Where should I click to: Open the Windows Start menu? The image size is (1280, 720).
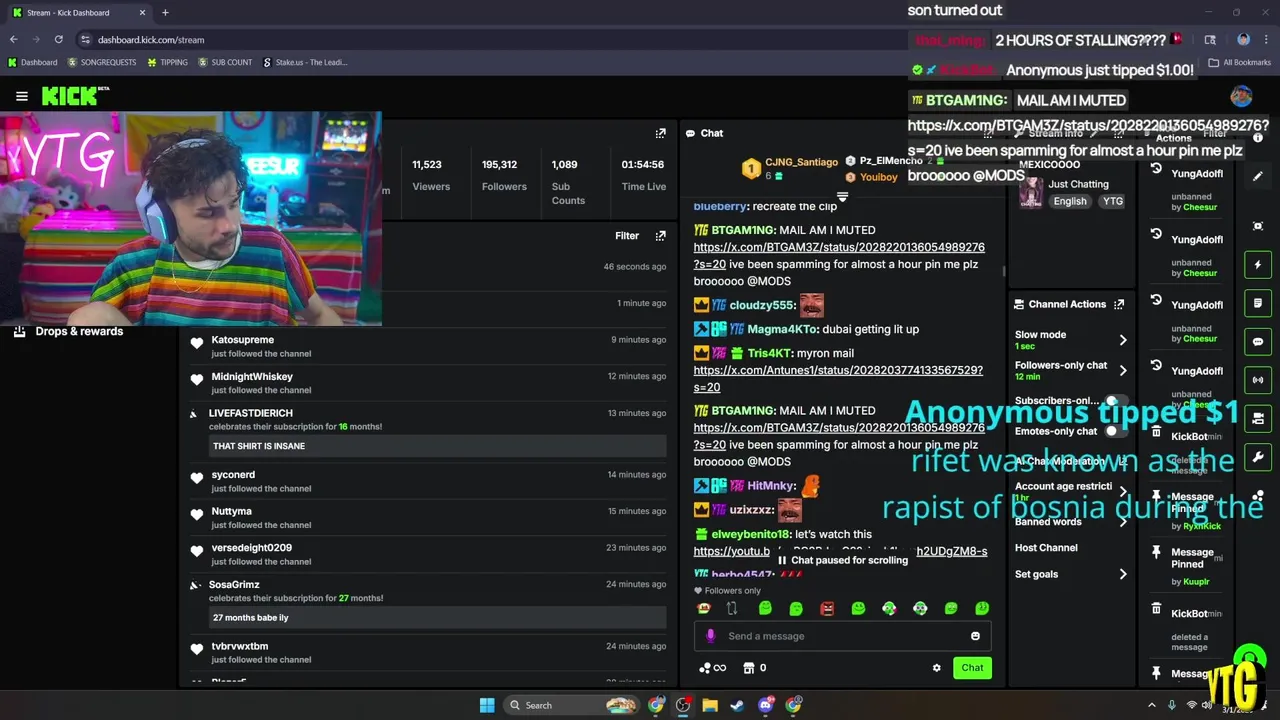(x=487, y=705)
